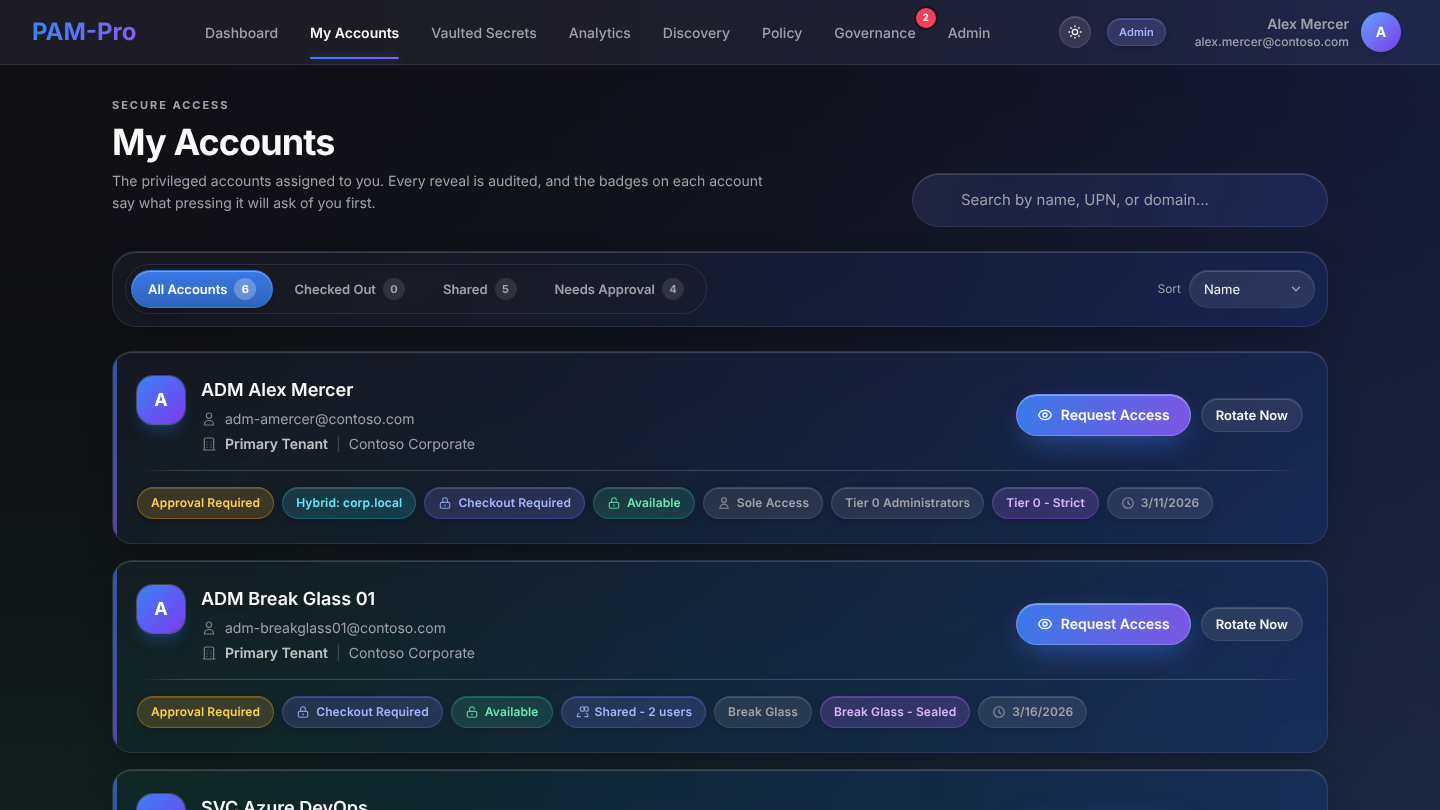Click the Tier 0 Administrators badge
Image resolution: width=1440 pixels, height=810 pixels.
click(x=907, y=503)
